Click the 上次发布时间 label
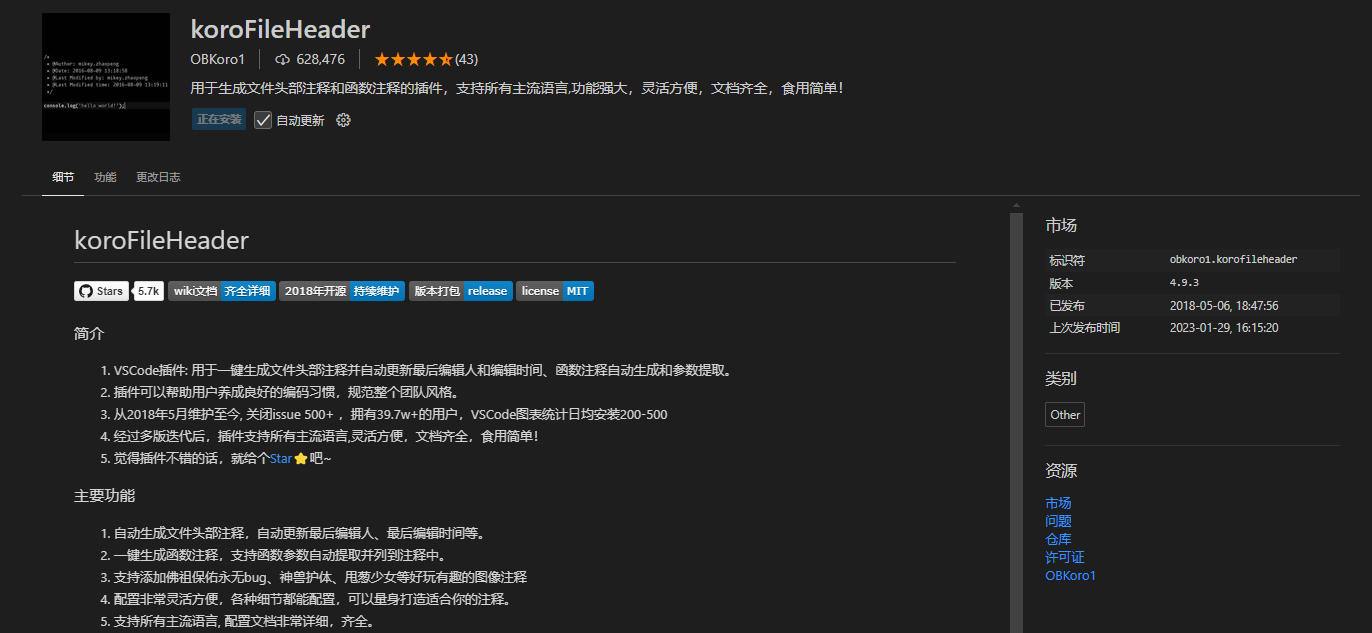The height and width of the screenshot is (633, 1372). (1085, 328)
